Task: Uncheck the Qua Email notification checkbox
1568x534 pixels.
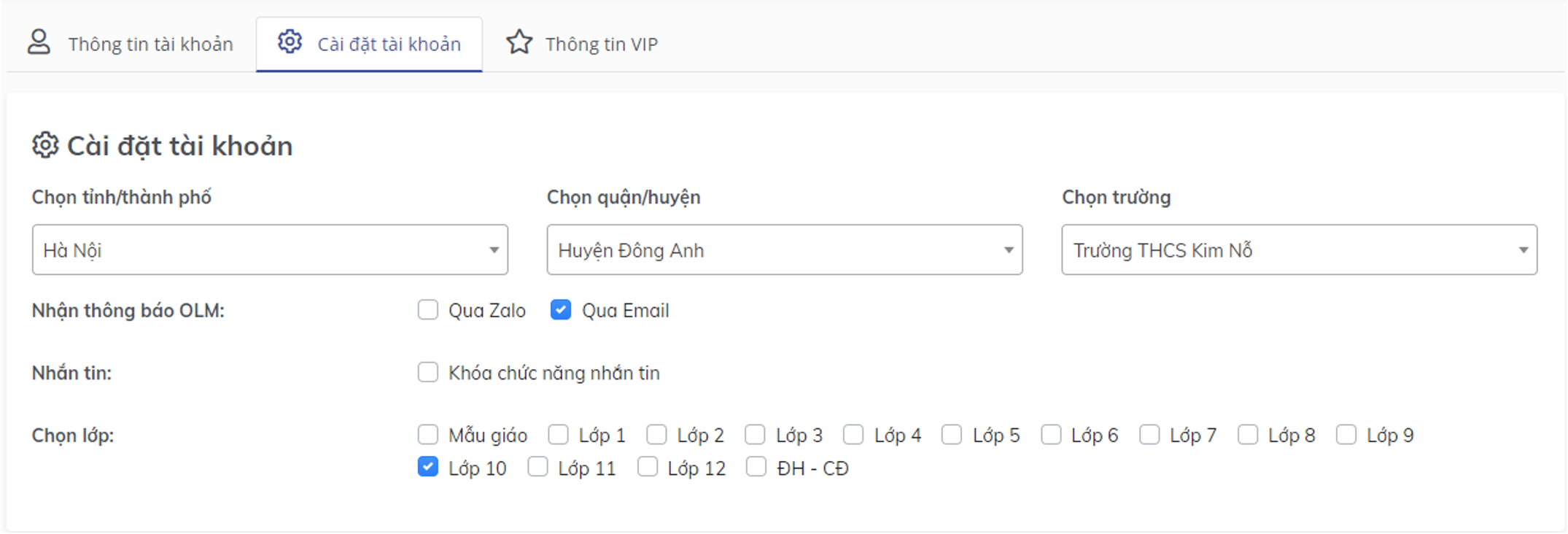Action: pyautogui.click(x=561, y=310)
